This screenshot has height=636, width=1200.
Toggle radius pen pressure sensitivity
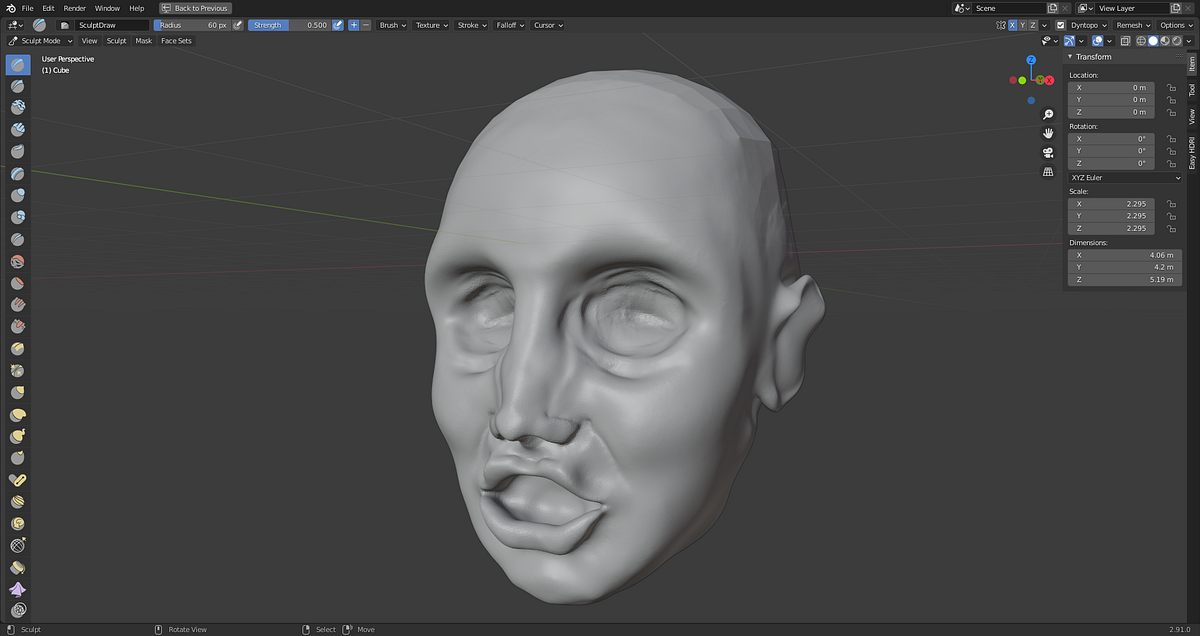click(238, 25)
